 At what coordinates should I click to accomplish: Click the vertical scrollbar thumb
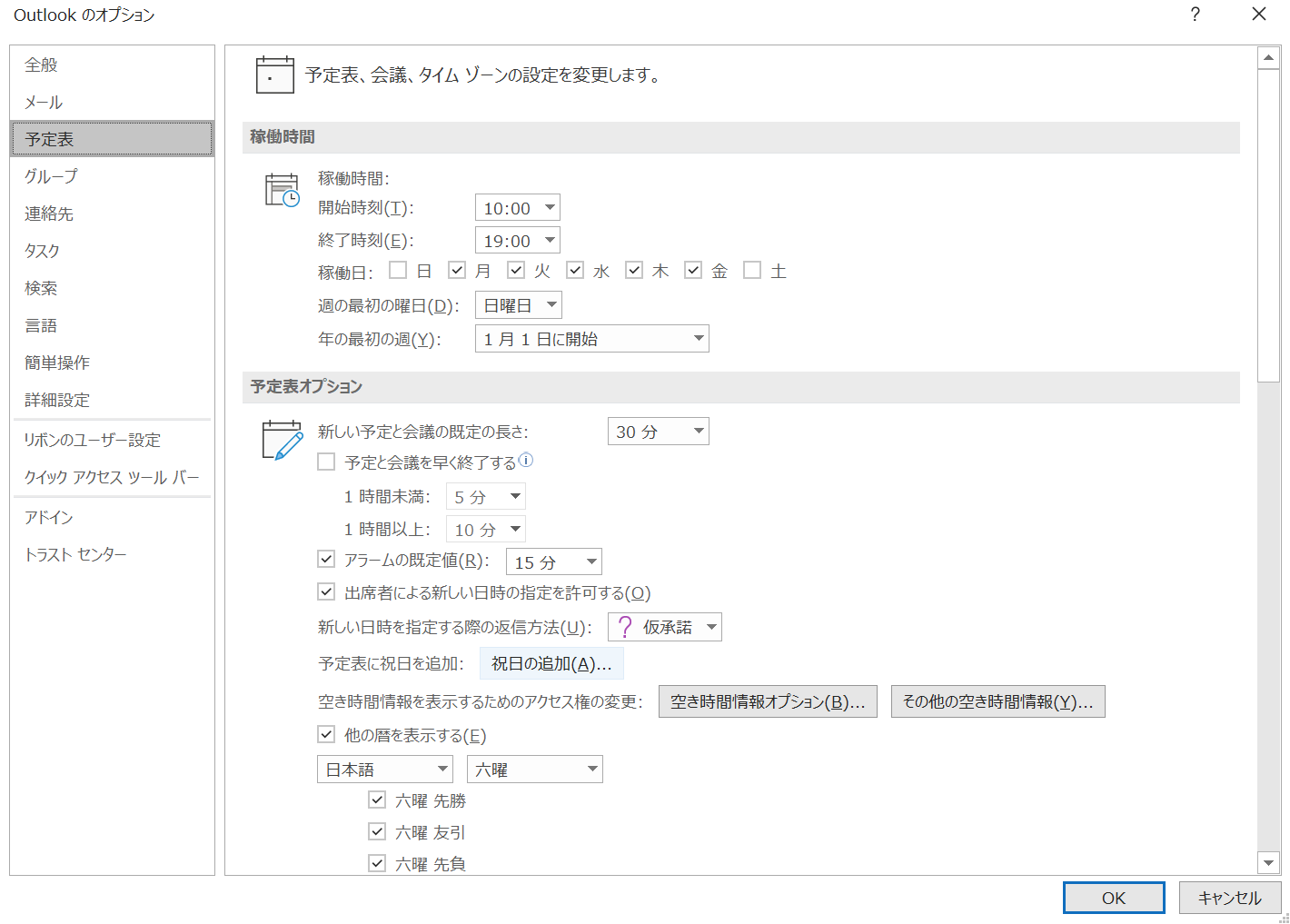click(x=1269, y=225)
